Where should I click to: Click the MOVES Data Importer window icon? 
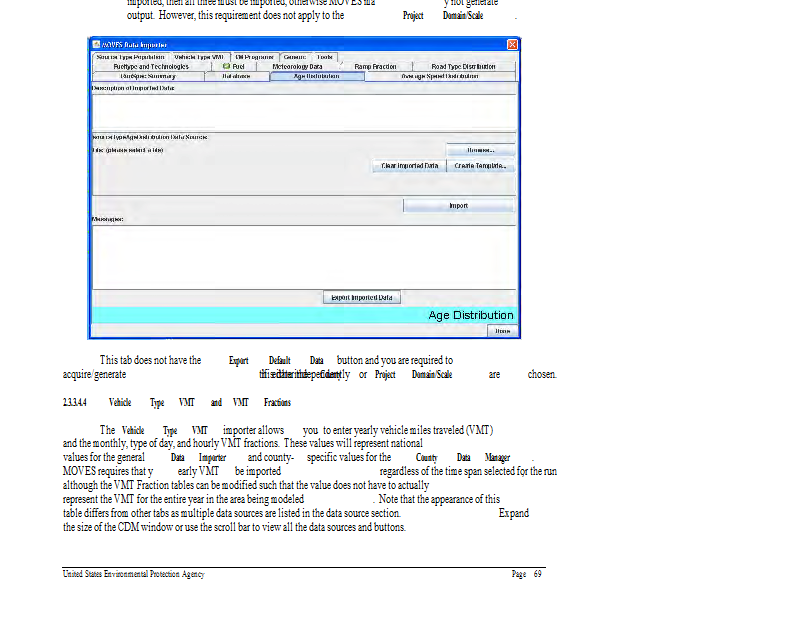pos(96,45)
